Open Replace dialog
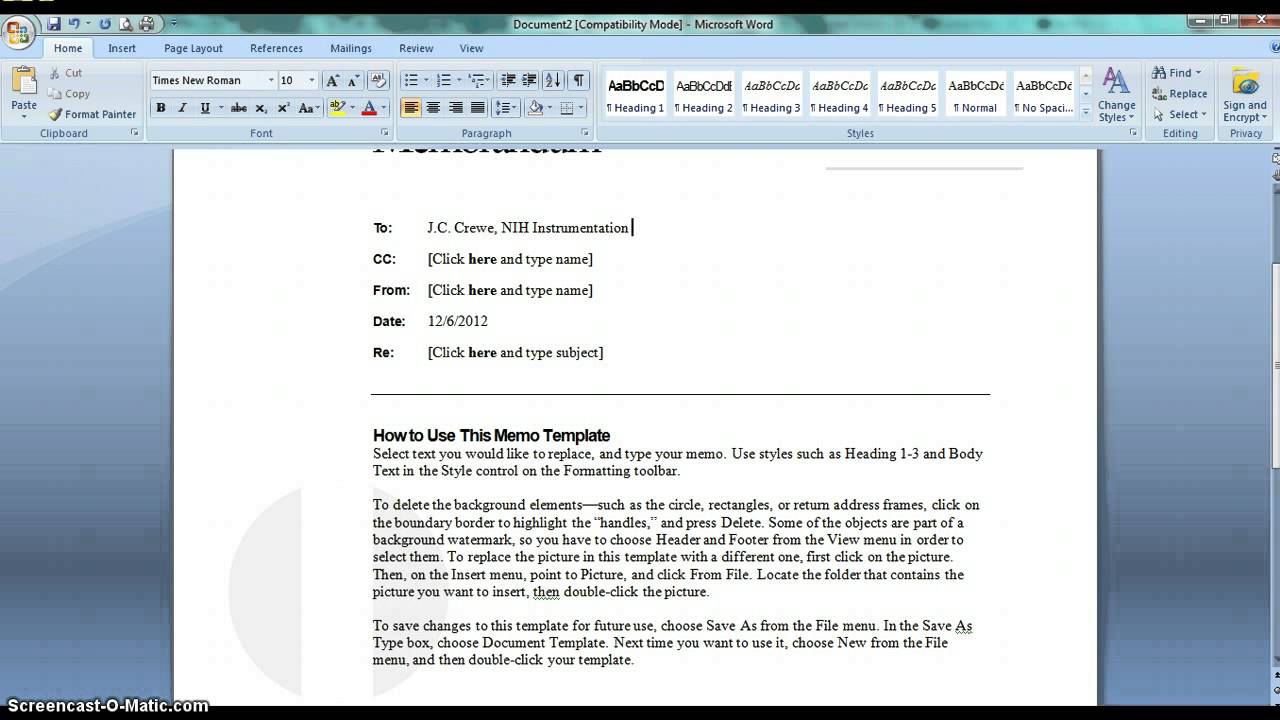This screenshot has height=720, width=1280. click(x=1179, y=94)
